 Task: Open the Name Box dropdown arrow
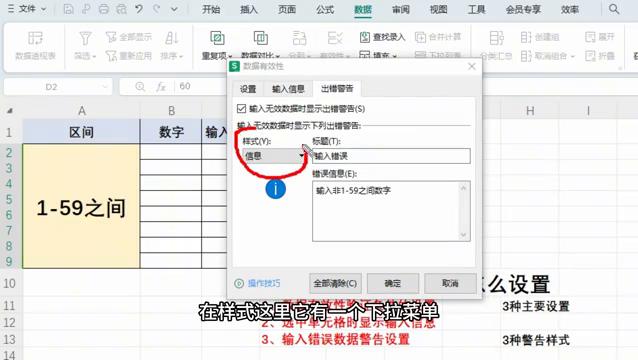(x=105, y=87)
